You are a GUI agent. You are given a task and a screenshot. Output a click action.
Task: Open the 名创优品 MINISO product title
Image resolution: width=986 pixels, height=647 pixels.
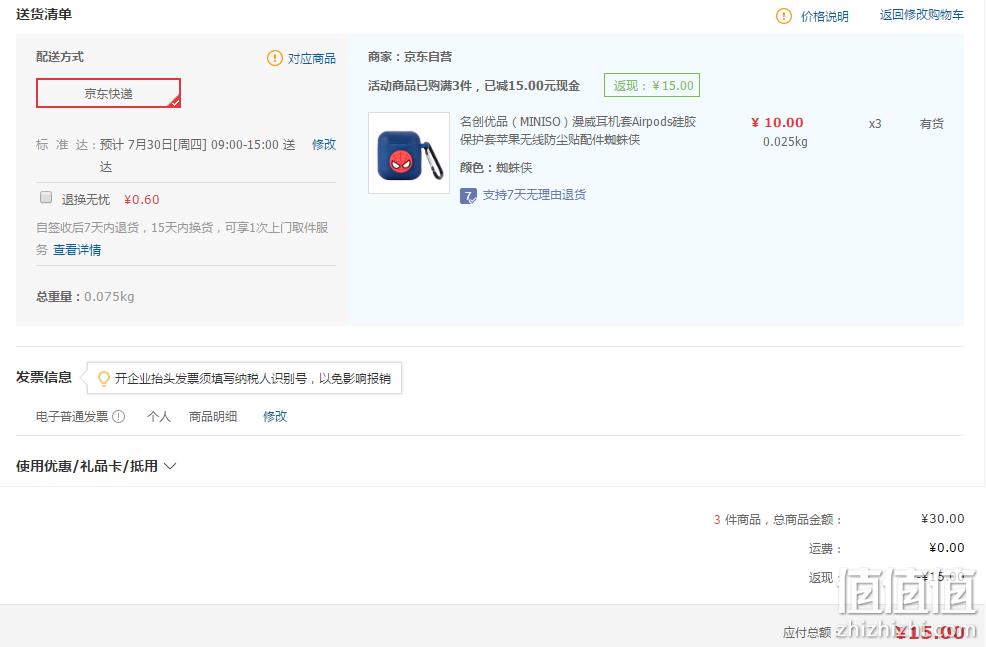click(x=578, y=130)
